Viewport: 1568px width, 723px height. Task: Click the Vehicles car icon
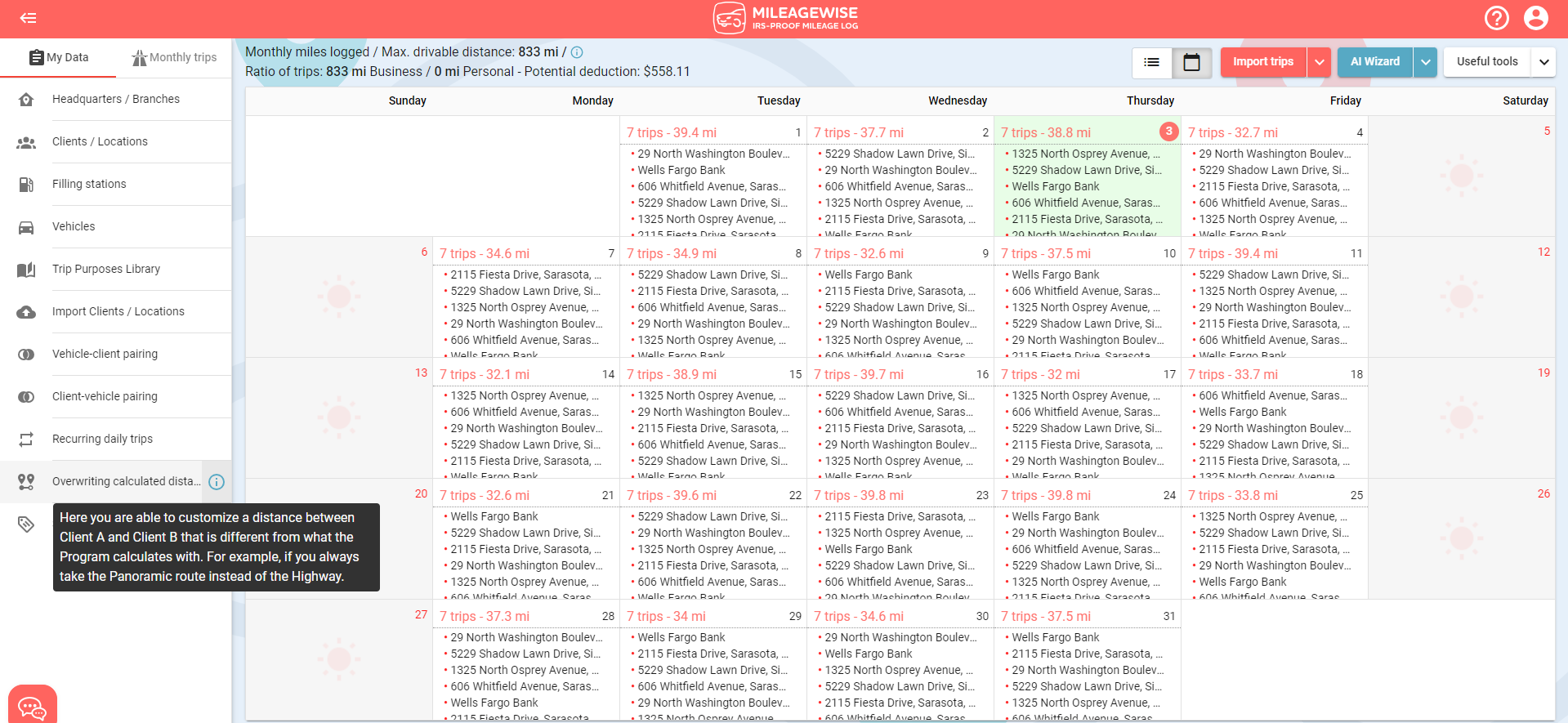[26, 227]
